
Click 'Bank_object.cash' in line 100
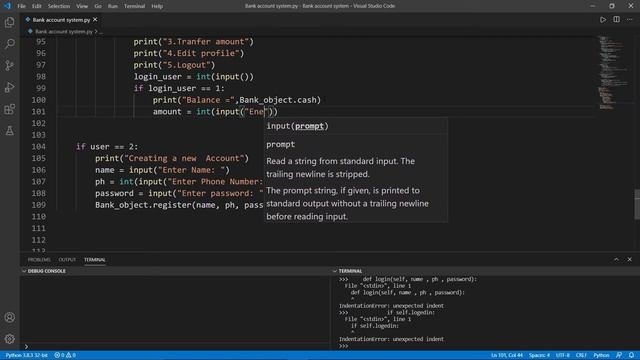[x=278, y=100]
